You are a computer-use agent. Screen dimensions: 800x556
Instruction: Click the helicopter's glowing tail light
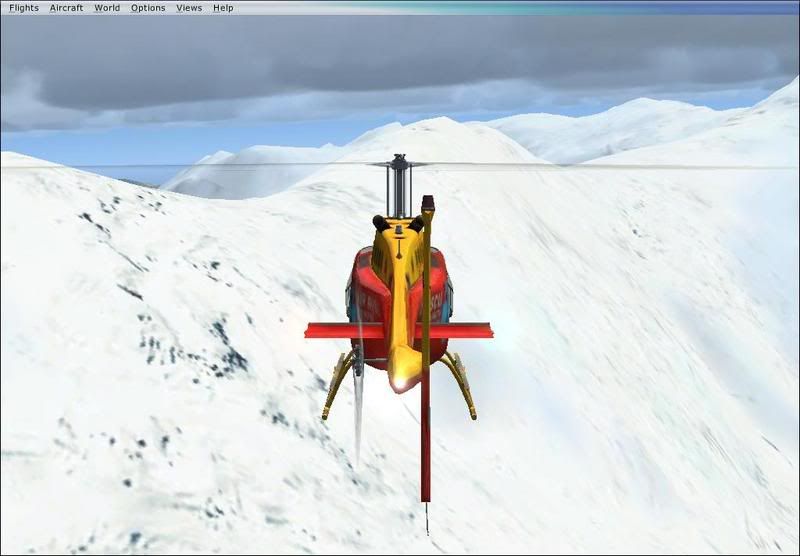400,380
